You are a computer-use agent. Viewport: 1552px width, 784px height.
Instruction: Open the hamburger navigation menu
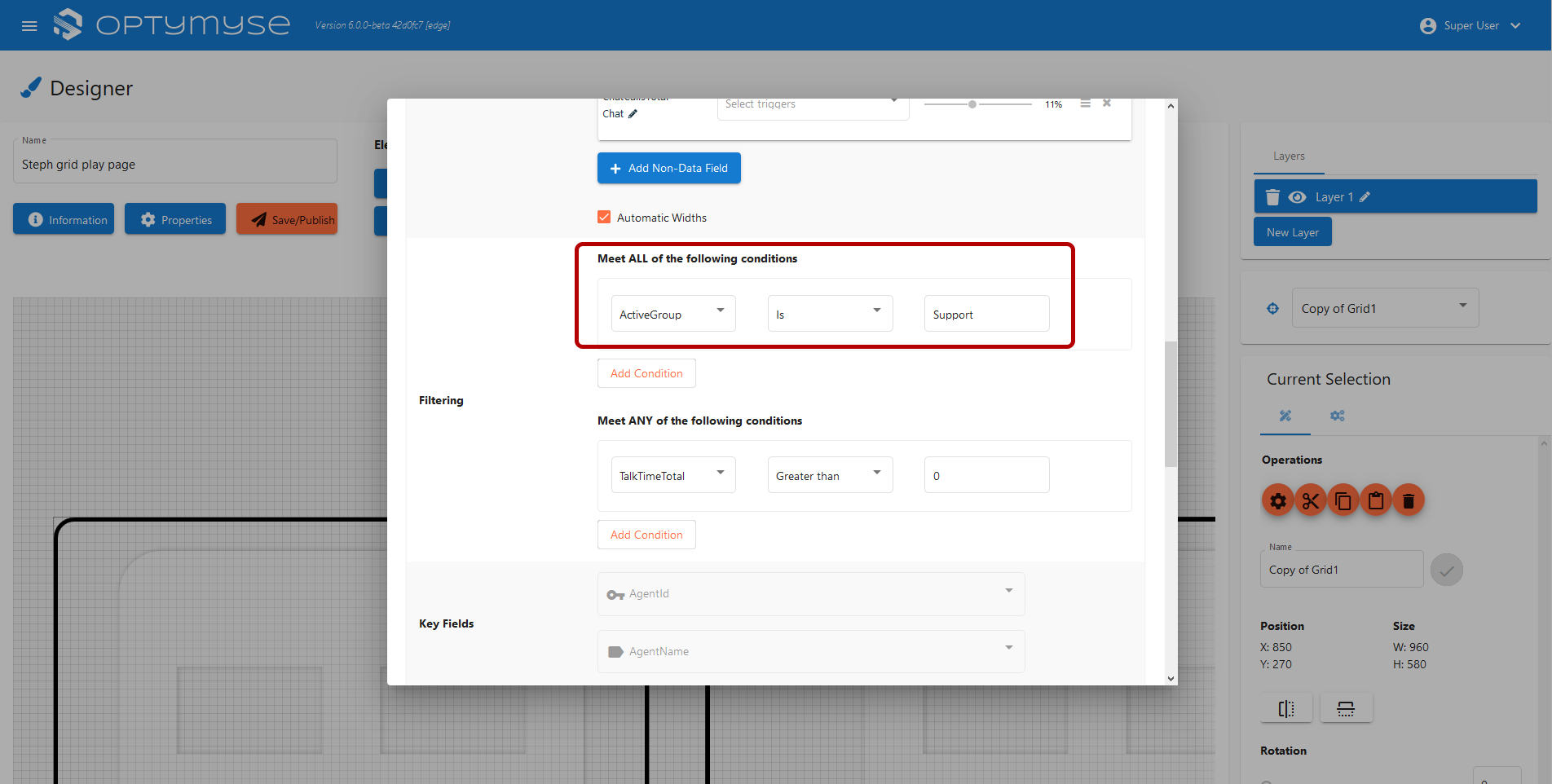(x=29, y=26)
